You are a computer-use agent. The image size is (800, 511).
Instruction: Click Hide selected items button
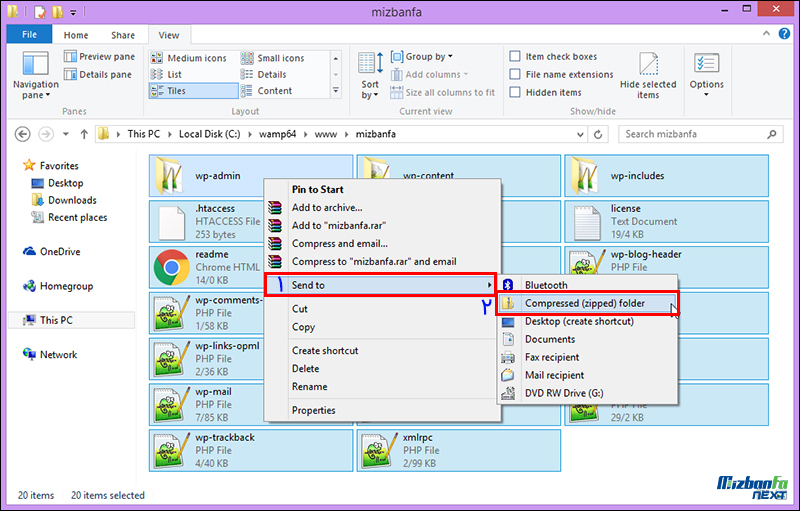point(648,75)
